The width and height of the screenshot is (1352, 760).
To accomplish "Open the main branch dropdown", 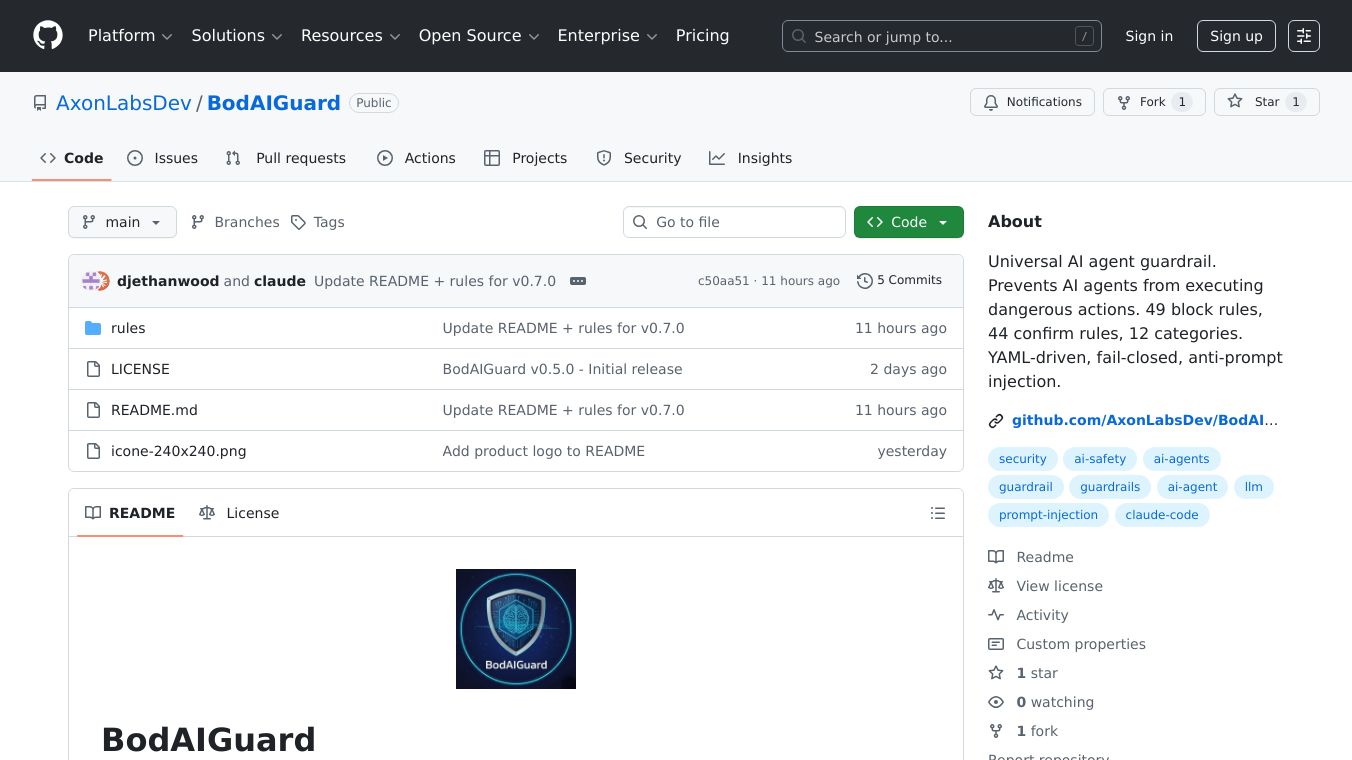I will coord(122,222).
